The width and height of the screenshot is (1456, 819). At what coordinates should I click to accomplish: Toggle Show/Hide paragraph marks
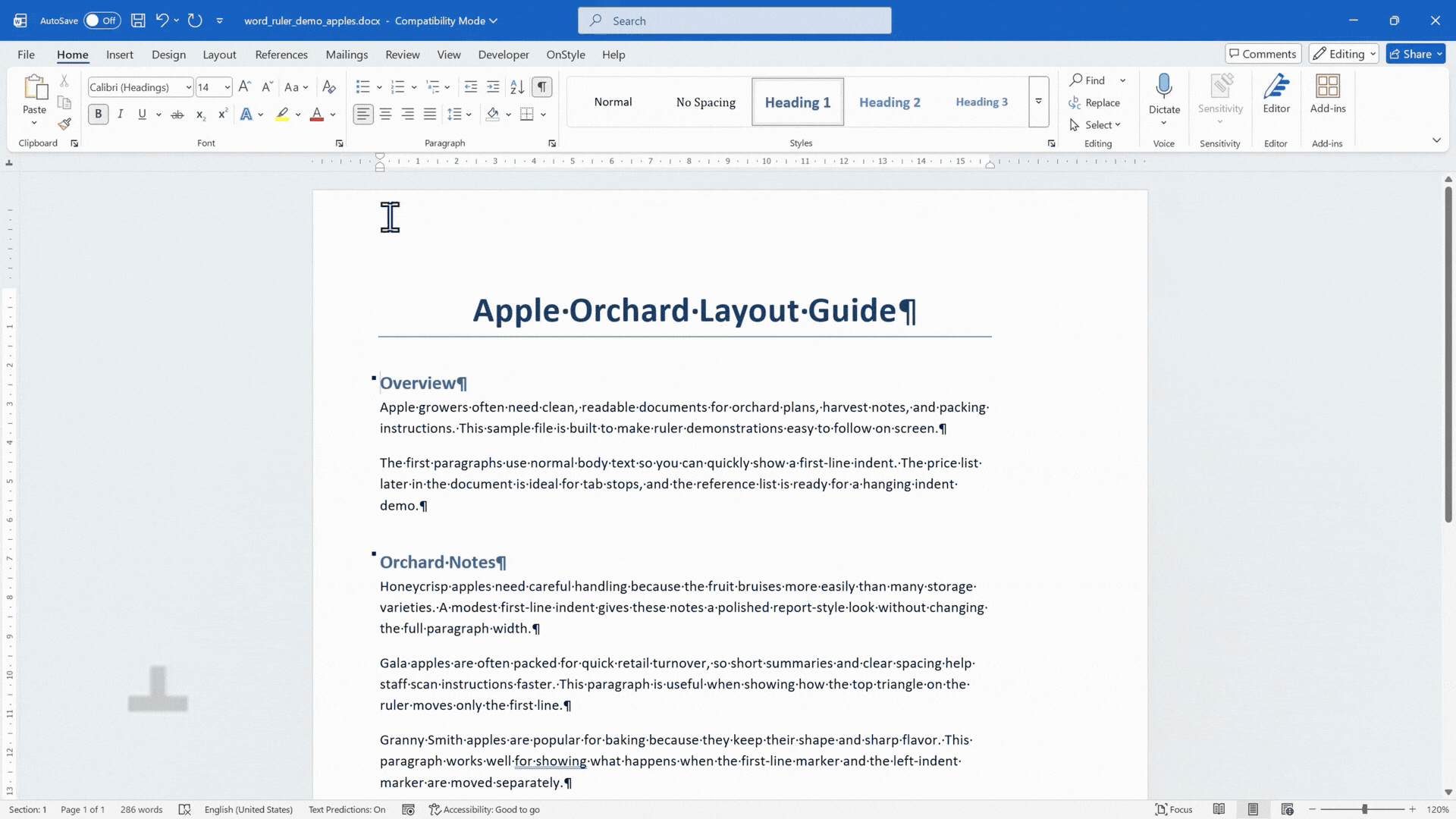click(541, 87)
